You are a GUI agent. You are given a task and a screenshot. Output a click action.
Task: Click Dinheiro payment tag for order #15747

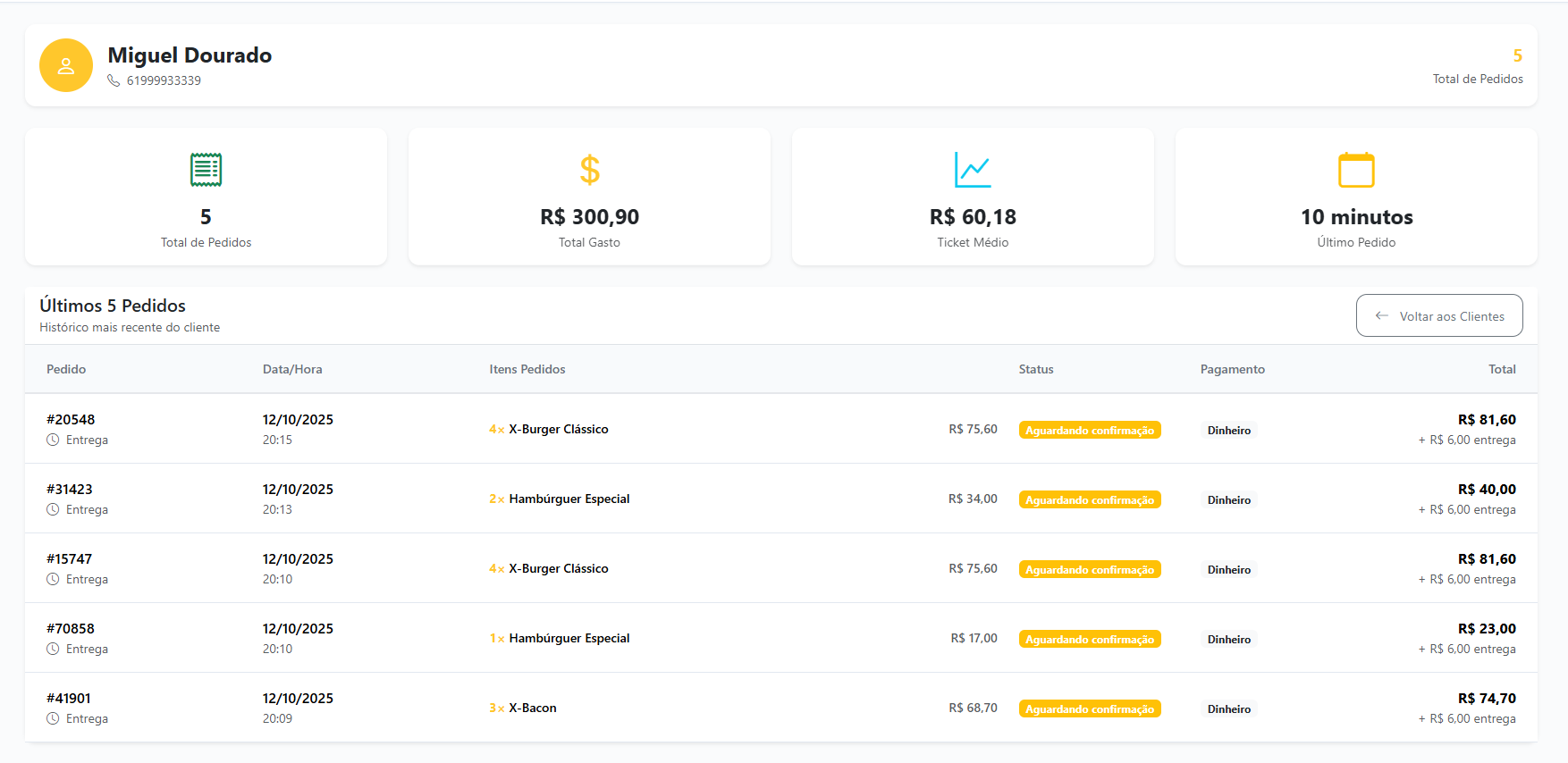click(1229, 569)
